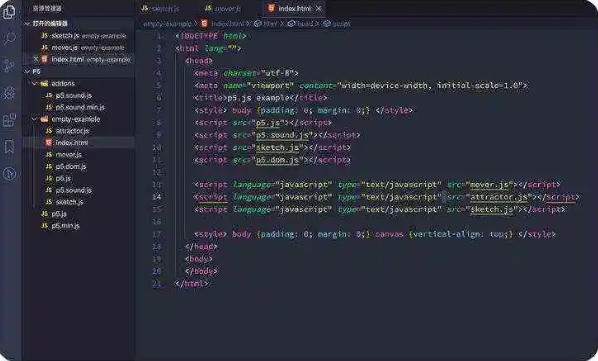The width and height of the screenshot is (598, 361).
Task: Close the index.html editor tab
Action: click(x=318, y=8)
